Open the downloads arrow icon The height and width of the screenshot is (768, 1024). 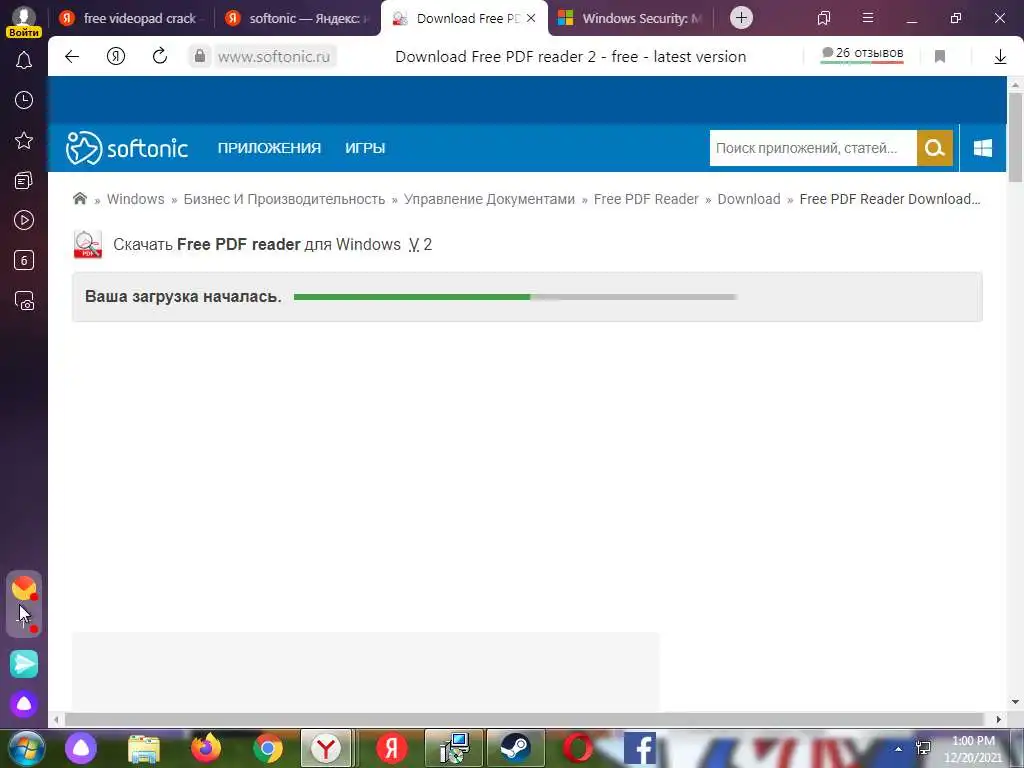pos(1000,57)
